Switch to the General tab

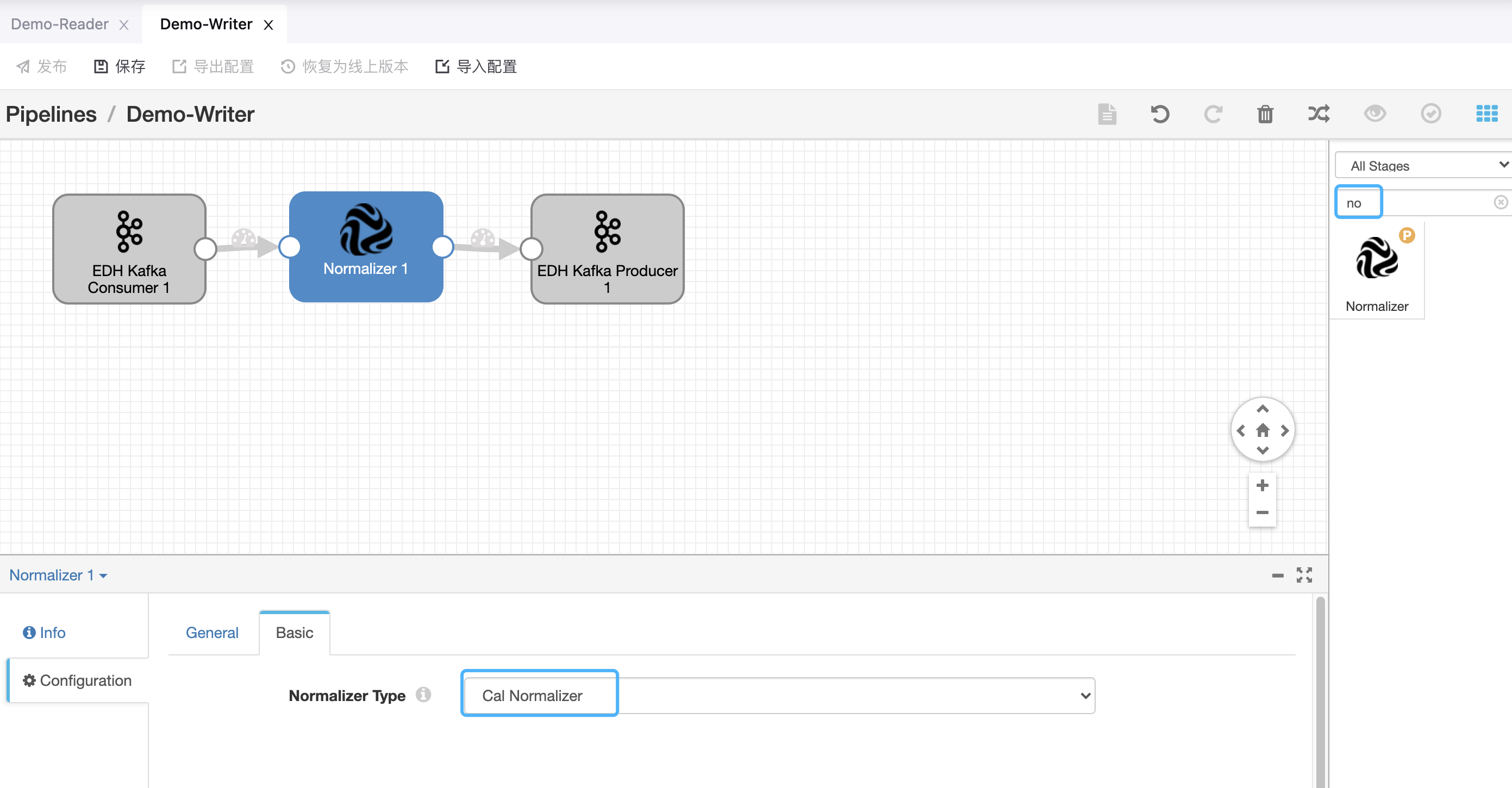click(x=212, y=633)
